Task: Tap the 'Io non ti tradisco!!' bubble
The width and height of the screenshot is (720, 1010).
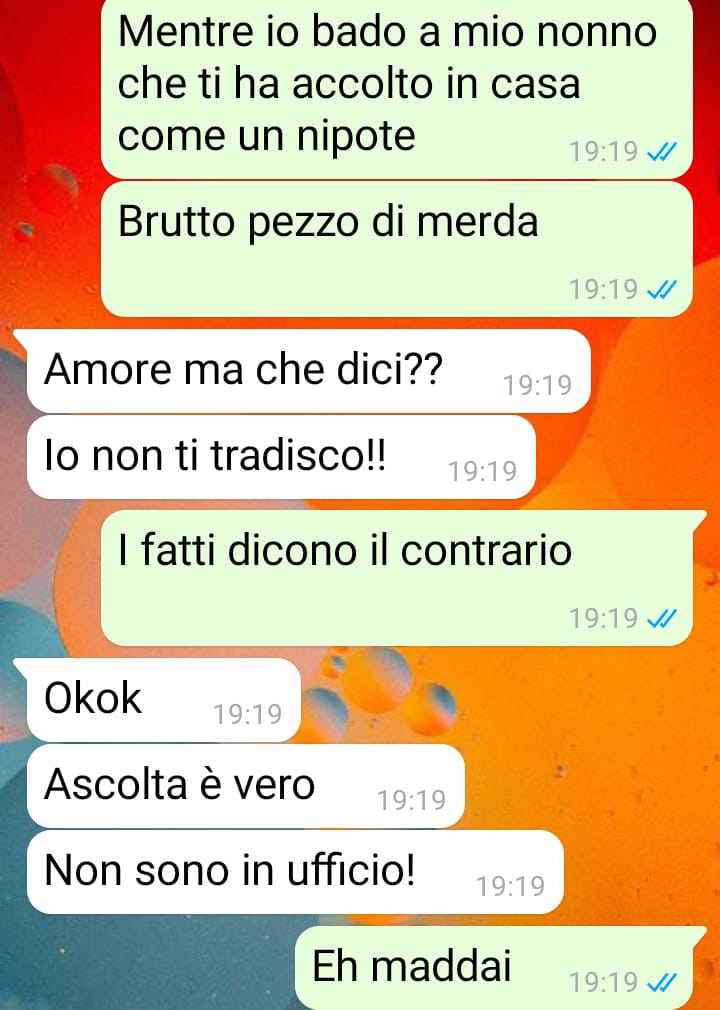Action: 281,457
